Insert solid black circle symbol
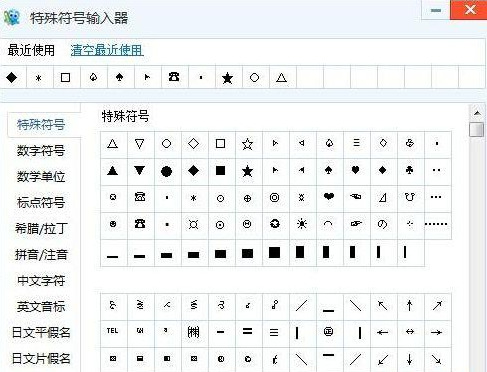The height and width of the screenshot is (372, 487). coord(166,171)
